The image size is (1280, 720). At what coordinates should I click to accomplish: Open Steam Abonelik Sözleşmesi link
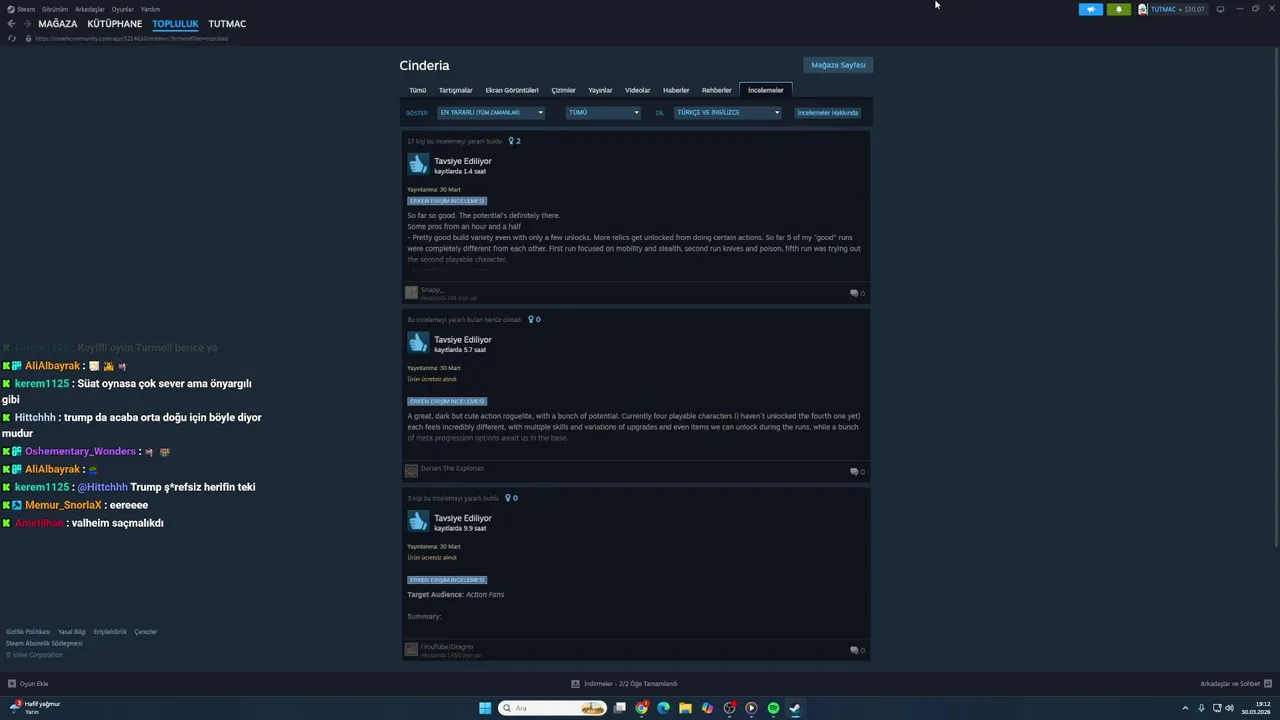click(44, 643)
